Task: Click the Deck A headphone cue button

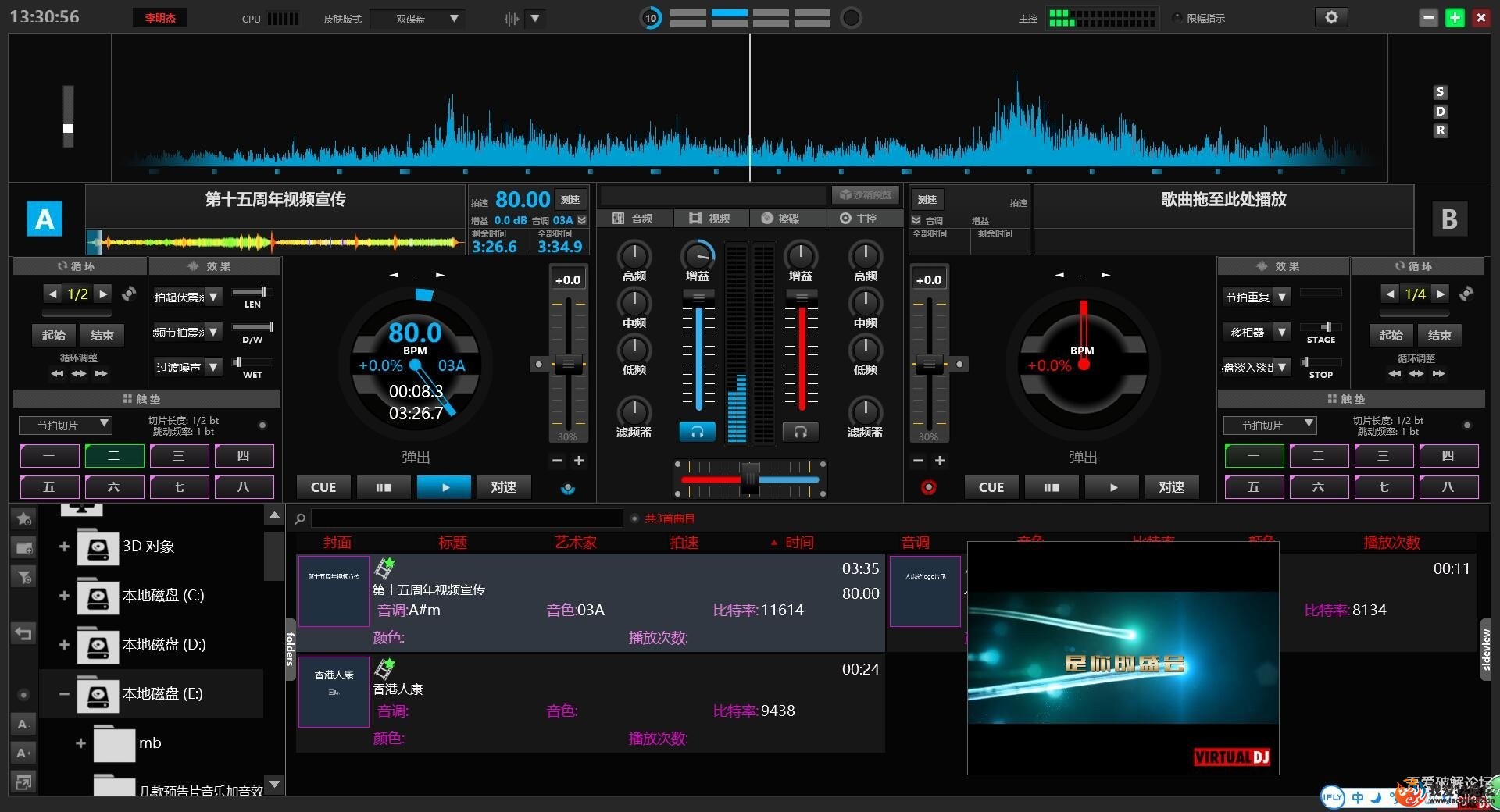Action: [698, 432]
